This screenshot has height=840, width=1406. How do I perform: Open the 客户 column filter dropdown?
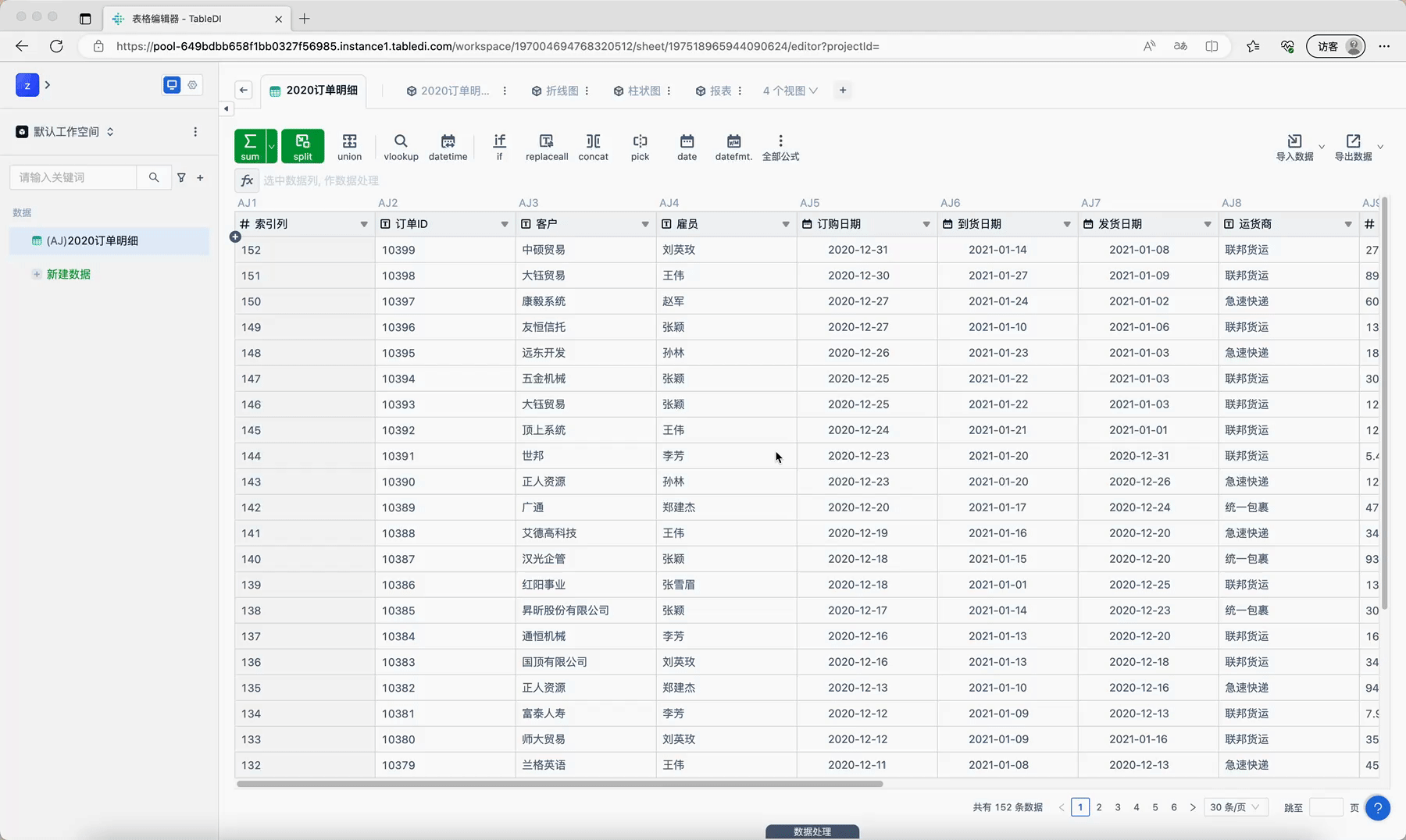point(645,224)
